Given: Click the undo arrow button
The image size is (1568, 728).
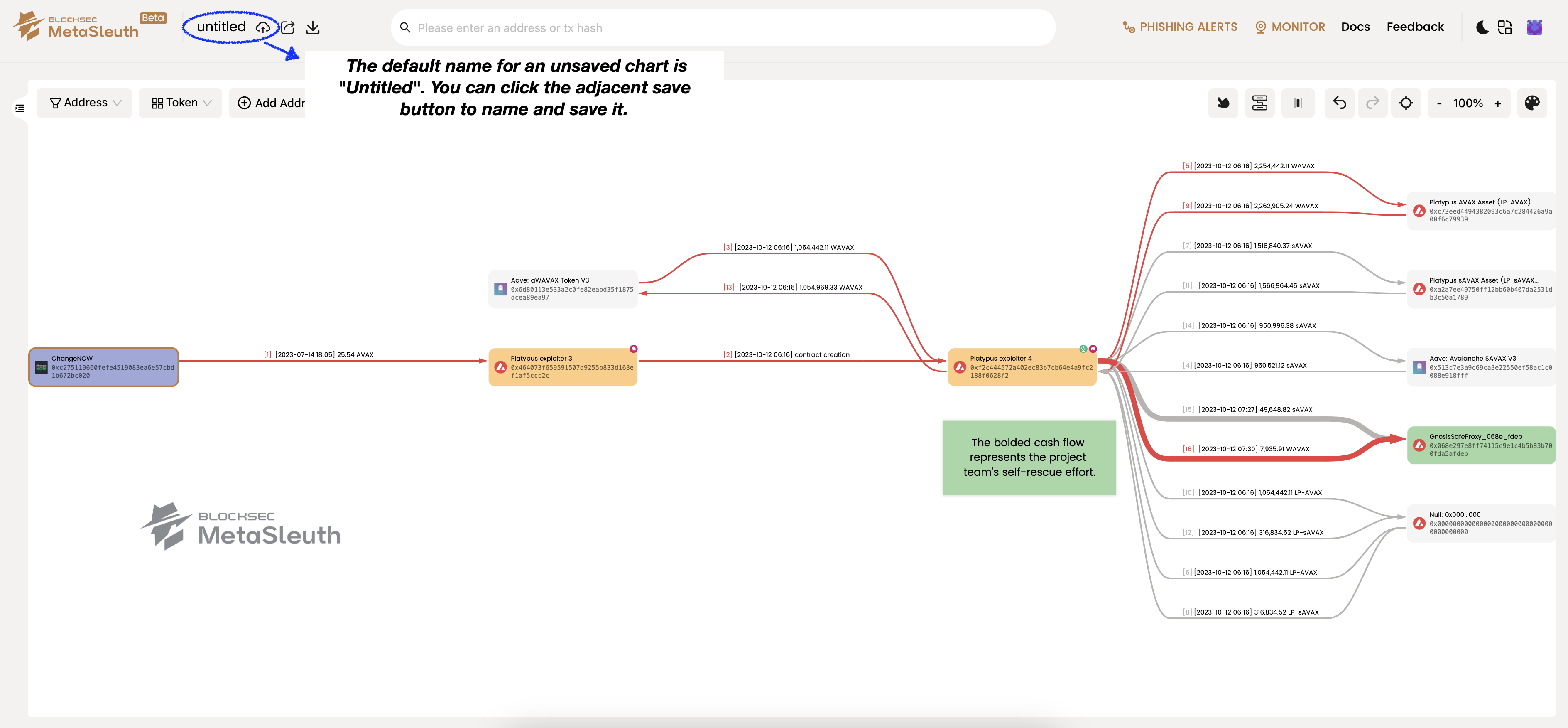Looking at the screenshot, I should 1339,103.
